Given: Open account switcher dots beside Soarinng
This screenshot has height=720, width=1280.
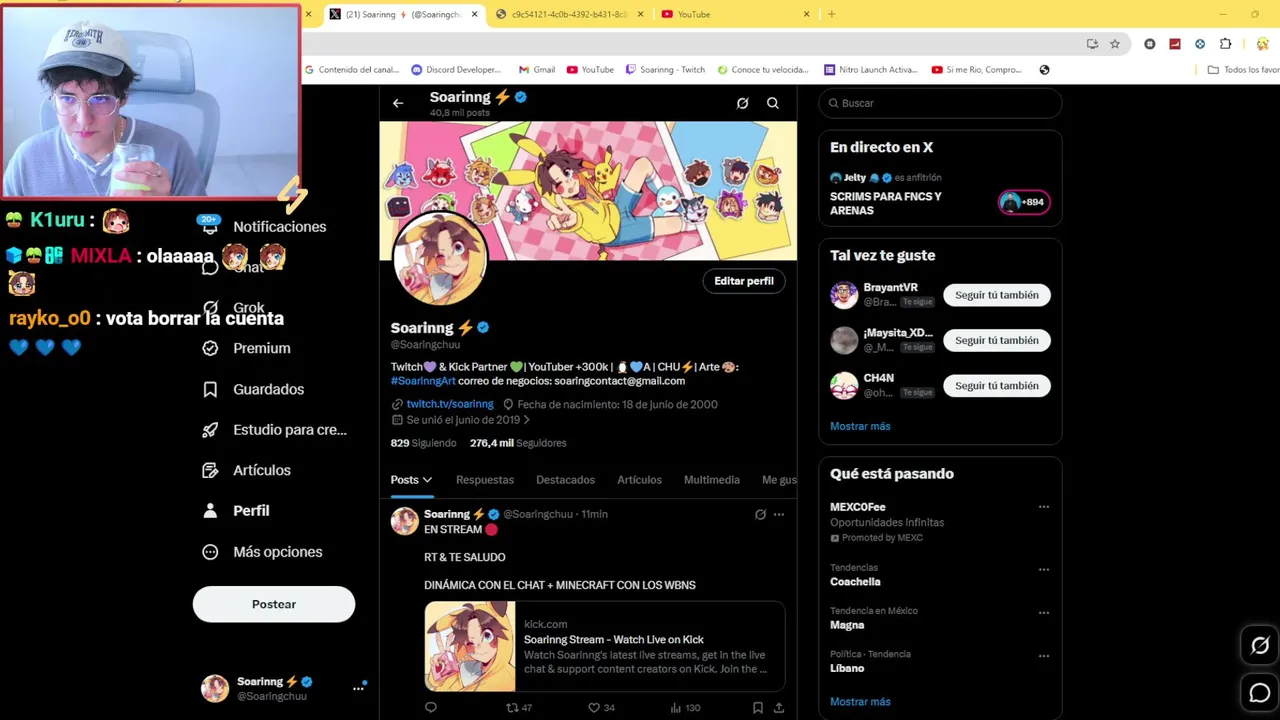Looking at the screenshot, I should (x=358, y=688).
